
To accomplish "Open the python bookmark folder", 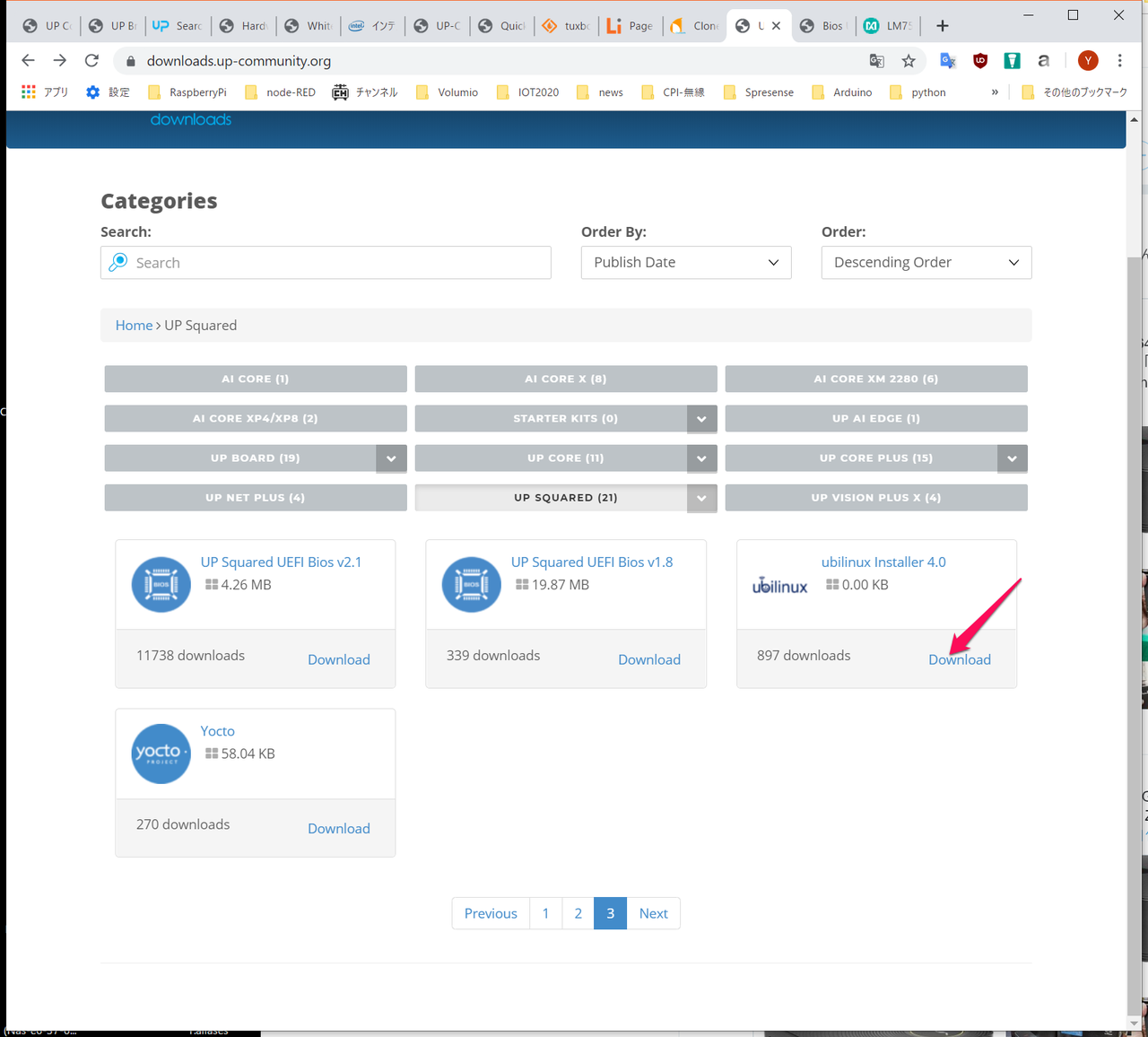I will (x=918, y=91).
